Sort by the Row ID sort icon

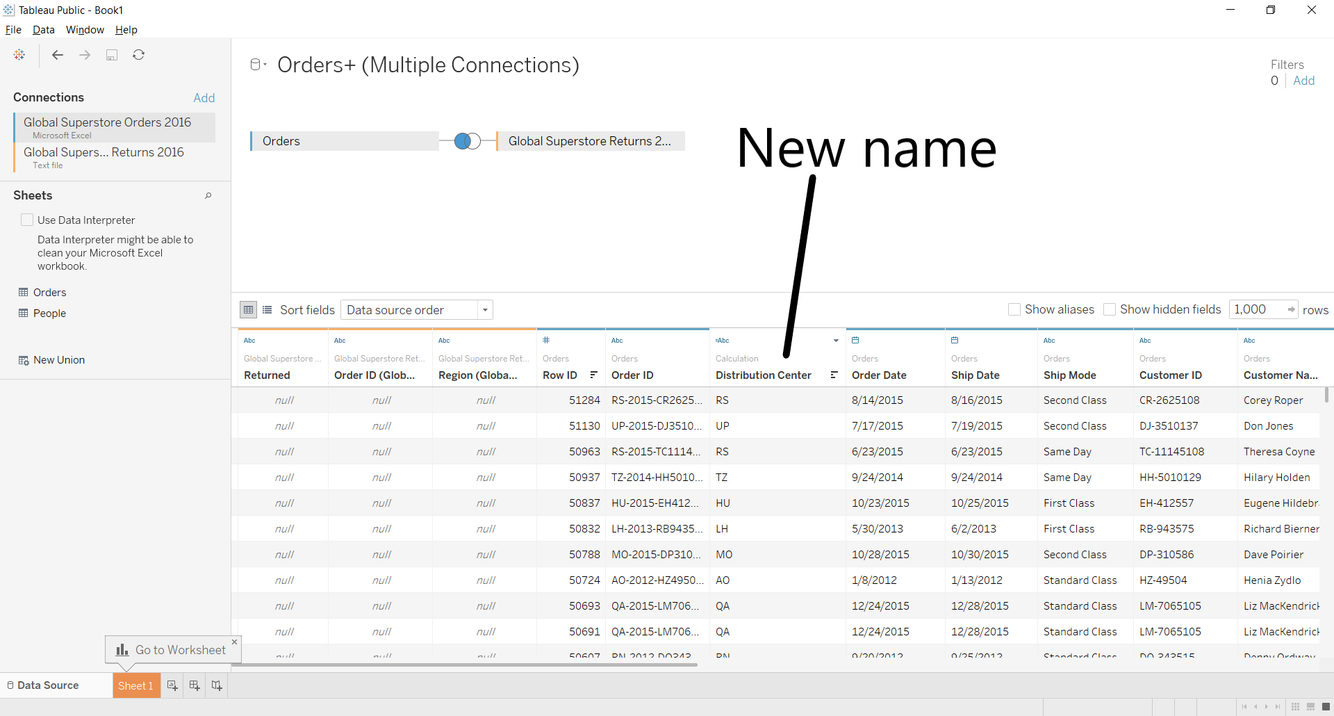(x=594, y=375)
